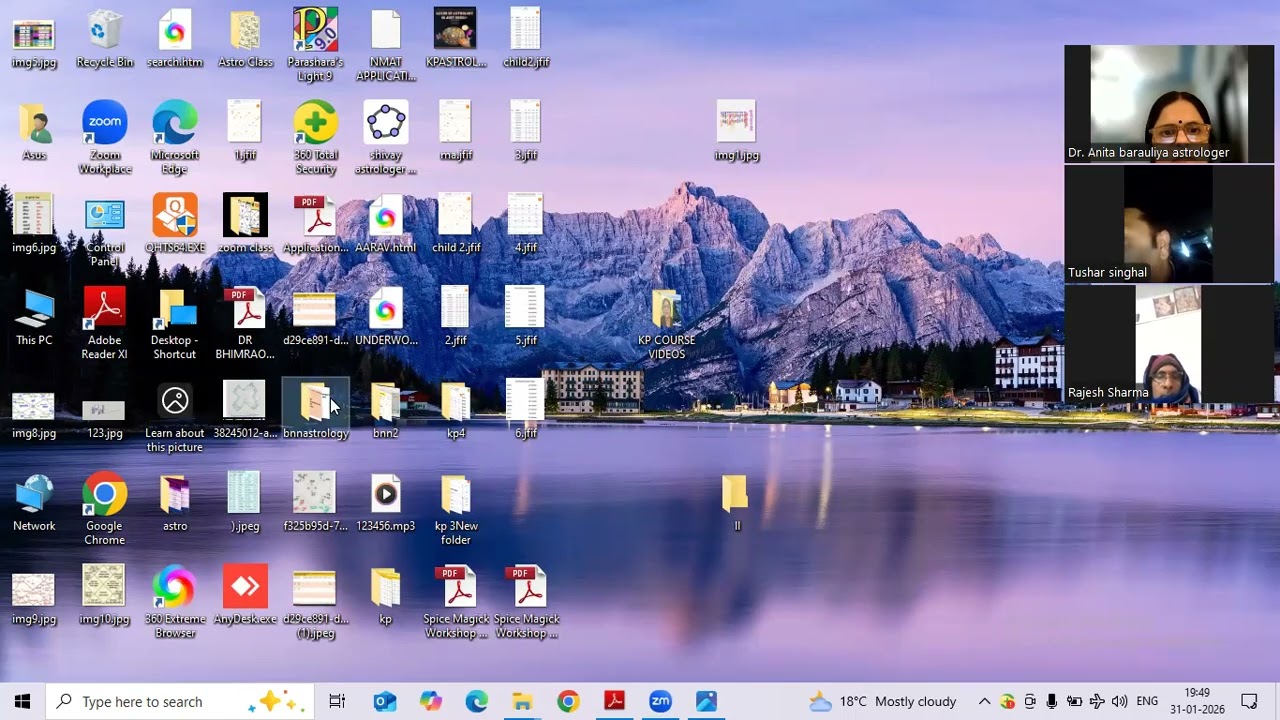
Task: Select the 360 Total Security desktop icon
Action: (315, 138)
